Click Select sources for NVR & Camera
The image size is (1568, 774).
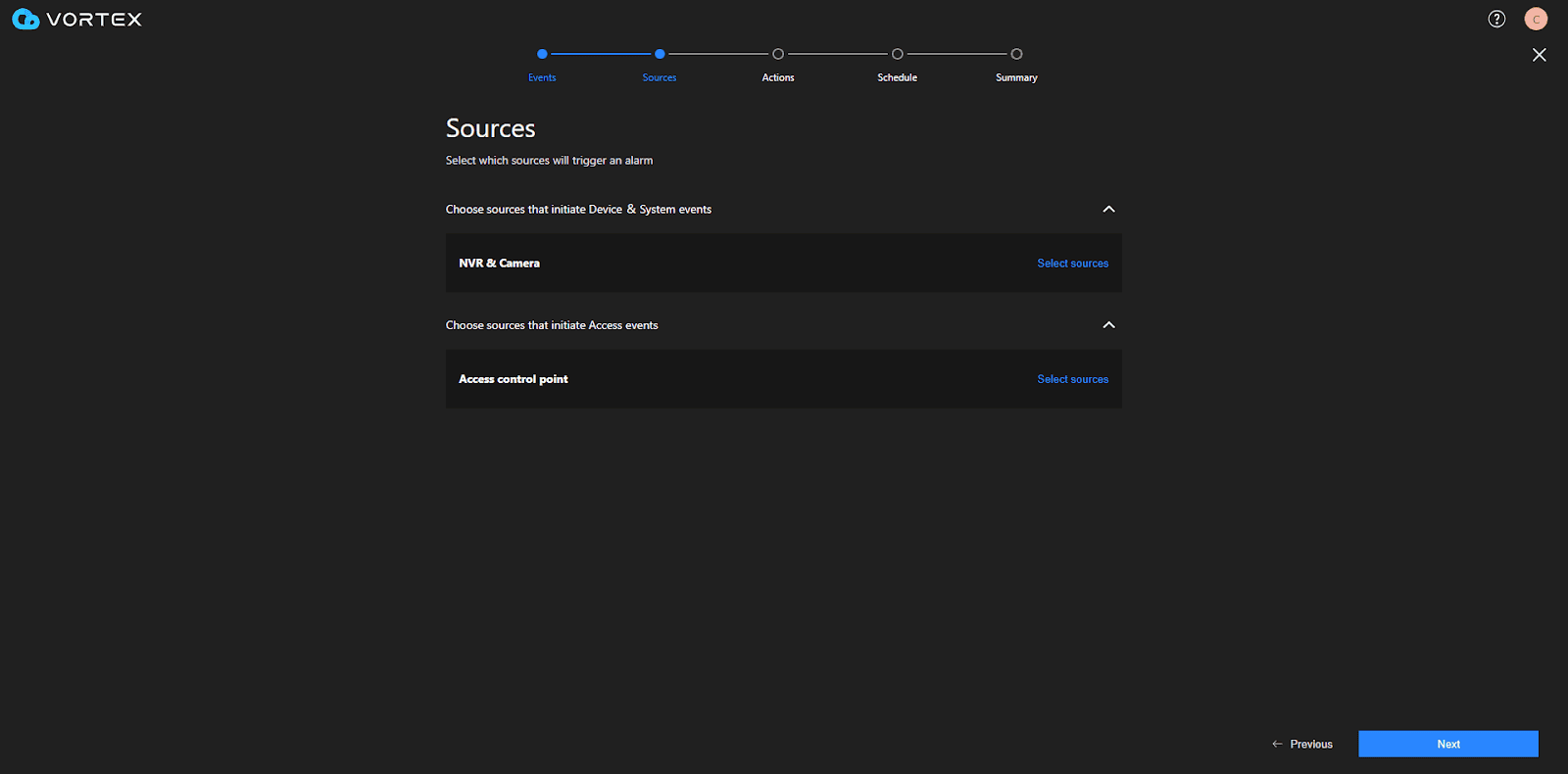pyautogui.click(x=1072, y=264)
